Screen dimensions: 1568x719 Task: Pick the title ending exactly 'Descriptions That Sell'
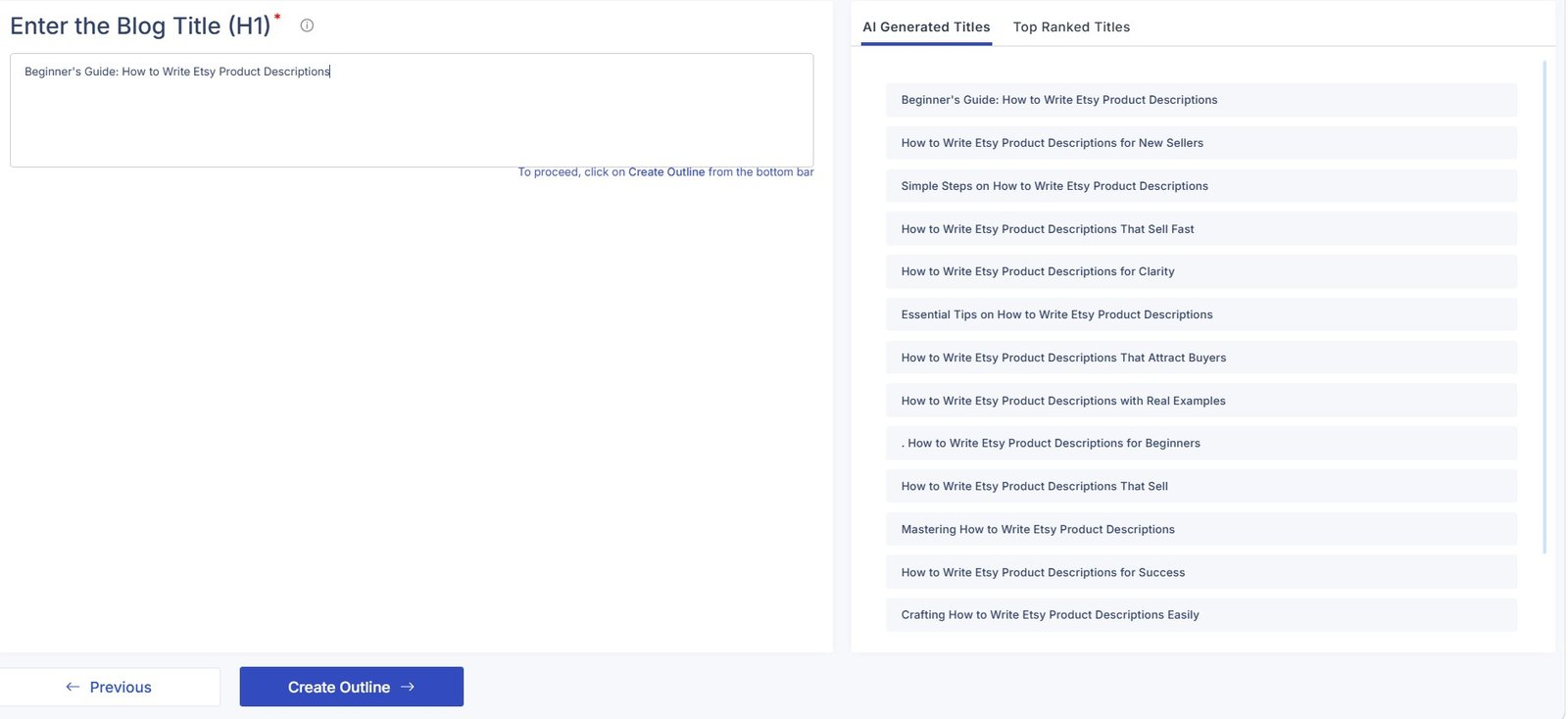point(1201,486)
